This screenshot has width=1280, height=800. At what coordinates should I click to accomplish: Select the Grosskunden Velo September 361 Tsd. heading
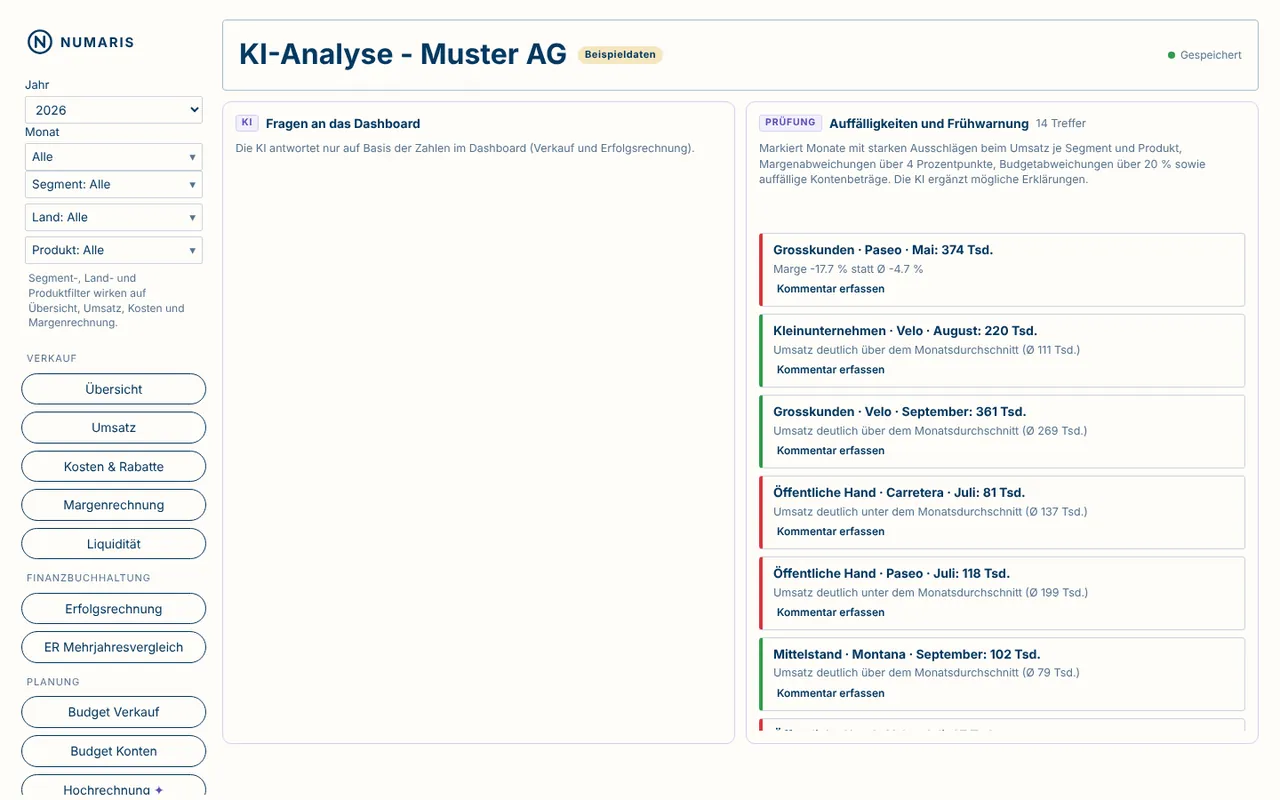900,412
